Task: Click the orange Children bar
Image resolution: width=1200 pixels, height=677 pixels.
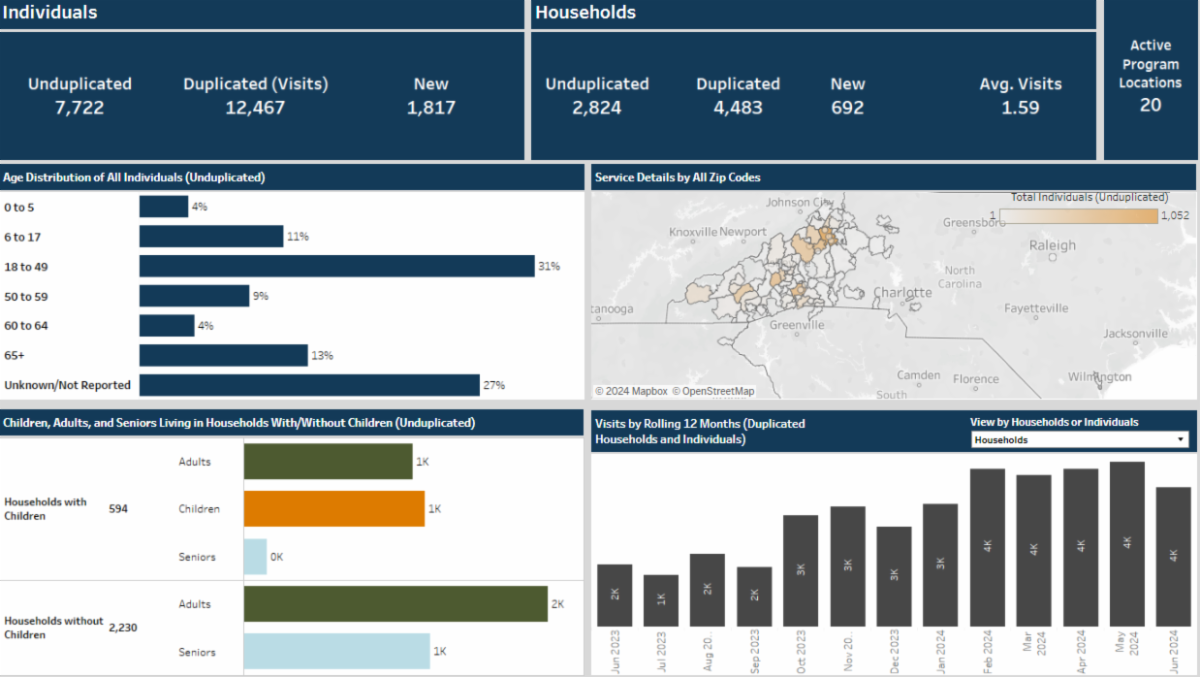Action: [x=334, y=509]
